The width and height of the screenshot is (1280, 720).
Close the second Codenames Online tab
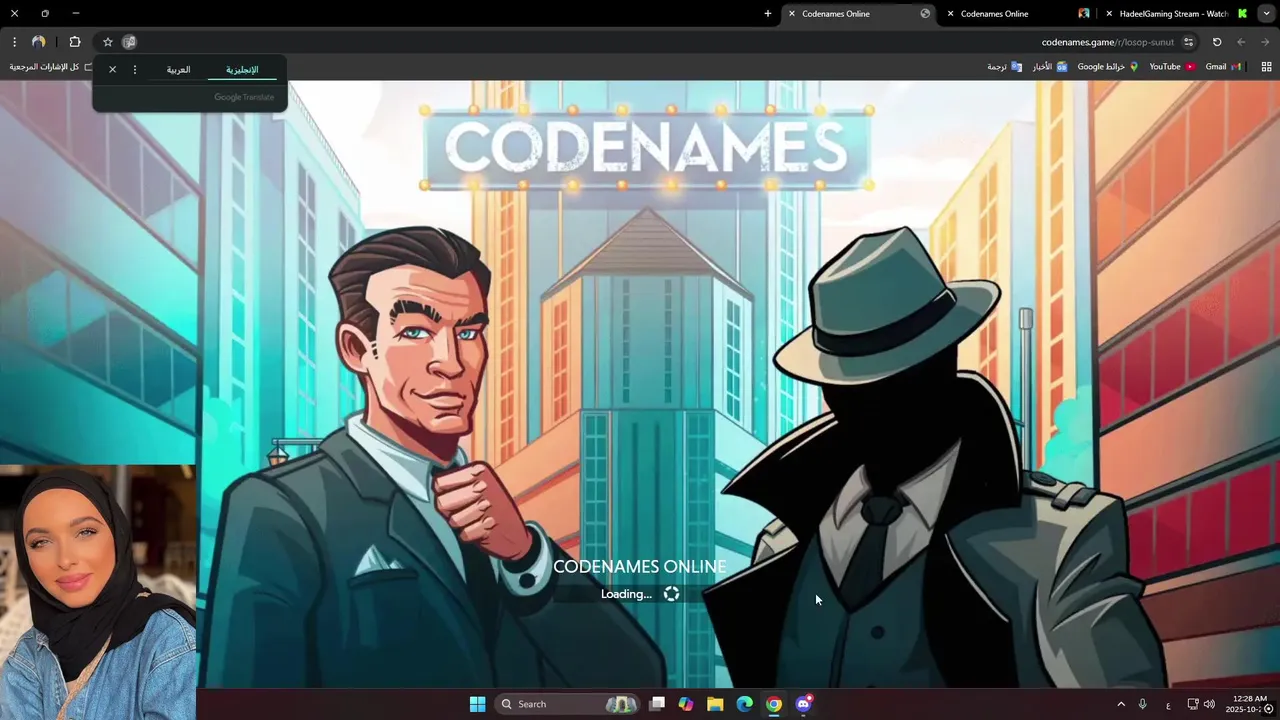(950, 14)
